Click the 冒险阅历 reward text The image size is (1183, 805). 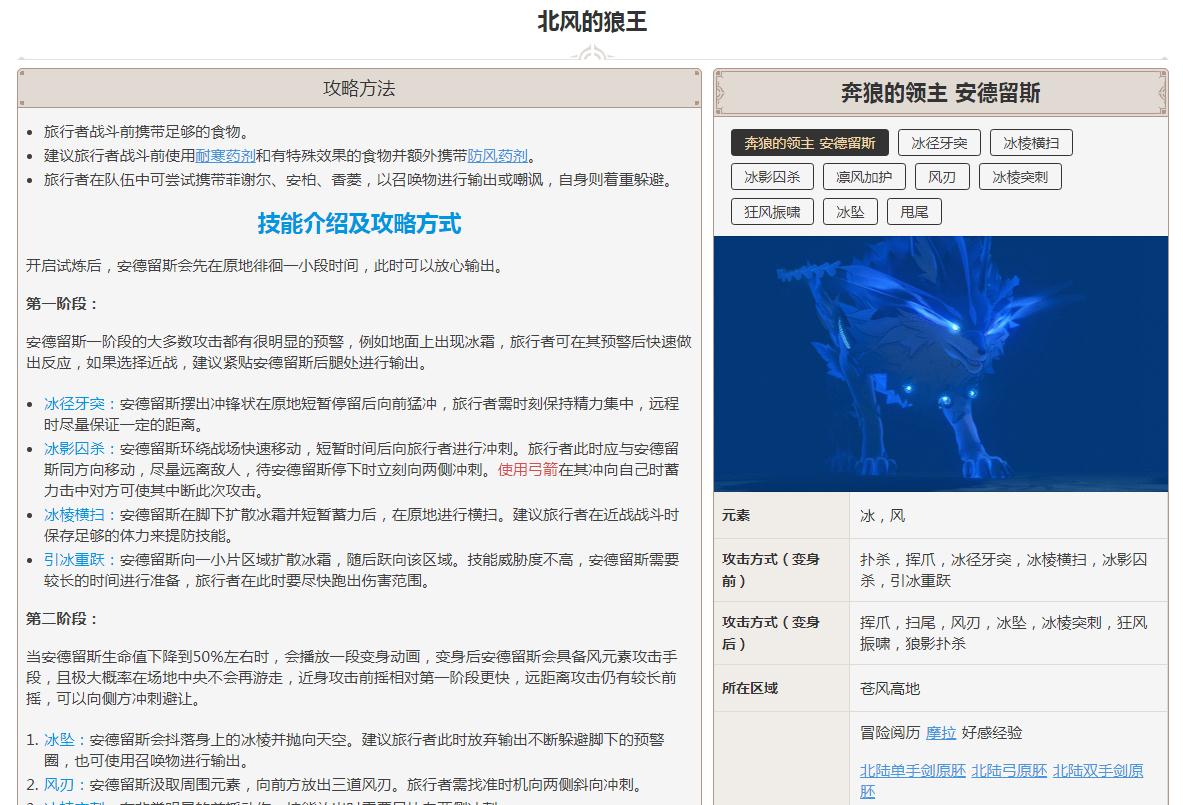tap(890, 733)
